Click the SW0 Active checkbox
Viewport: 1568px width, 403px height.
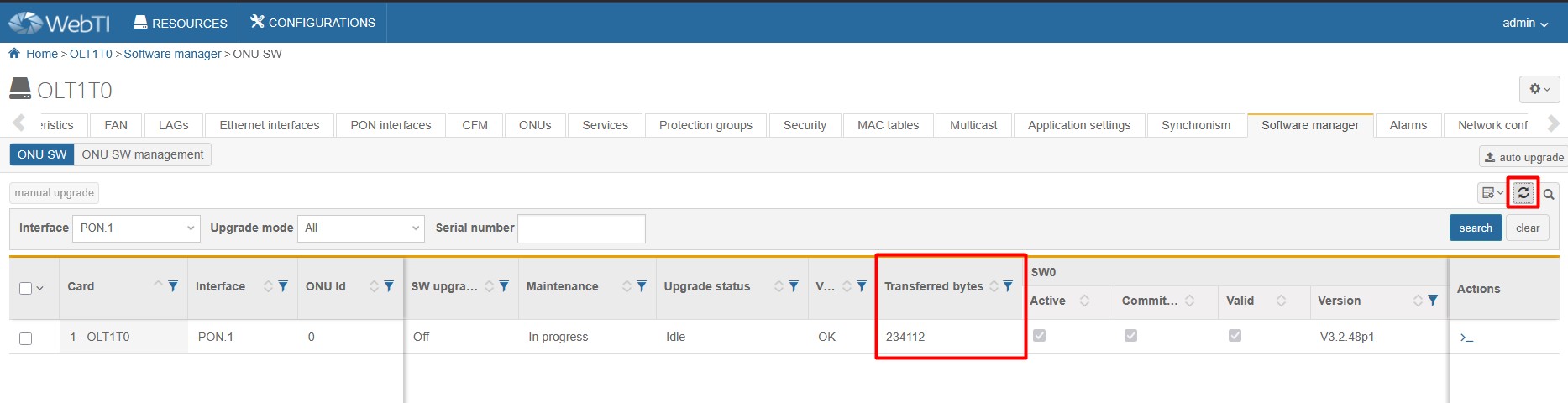tap(1039, 336)
